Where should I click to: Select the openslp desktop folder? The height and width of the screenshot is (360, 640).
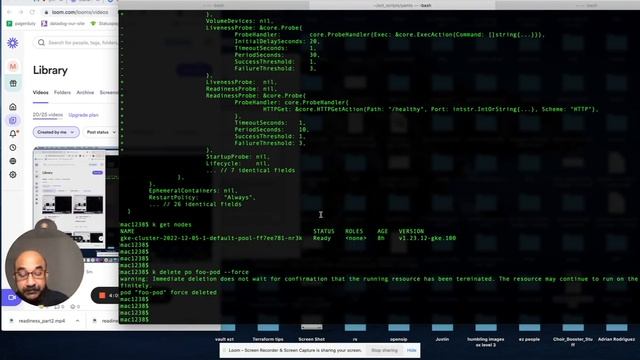click(399, 333)
